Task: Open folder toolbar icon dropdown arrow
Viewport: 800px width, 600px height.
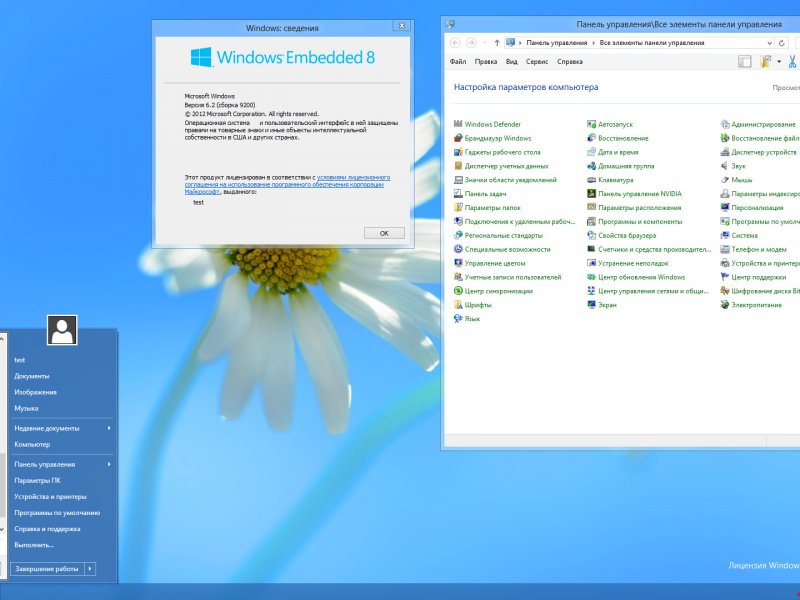Action: click(779, 62)
